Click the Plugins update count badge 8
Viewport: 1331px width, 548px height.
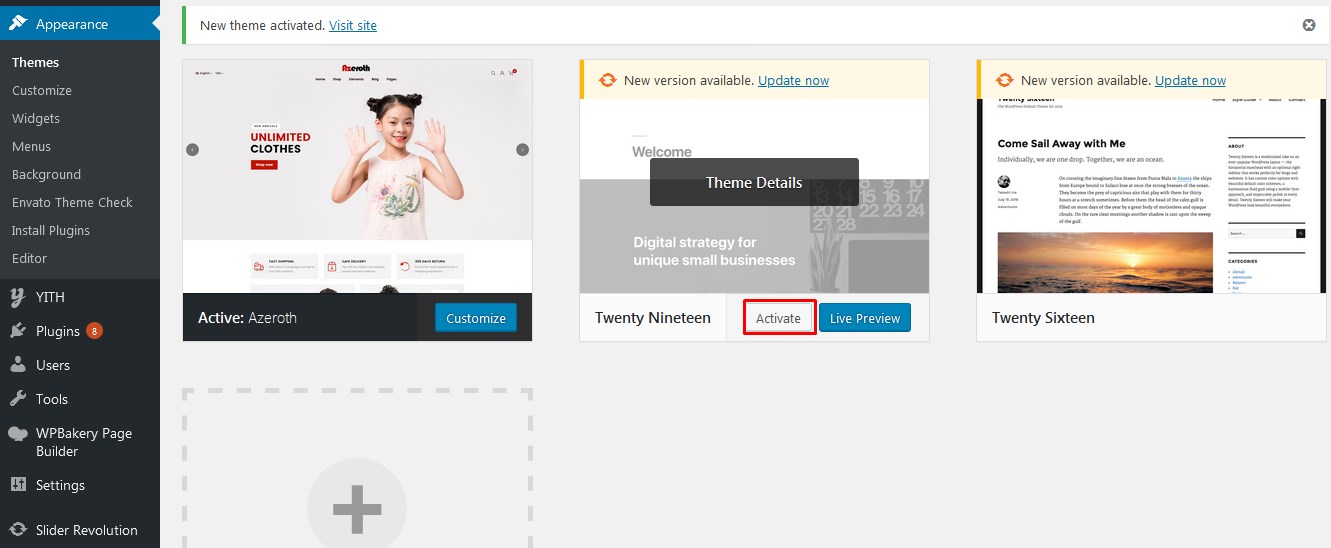pyautogui.click(x=94, y=331)
